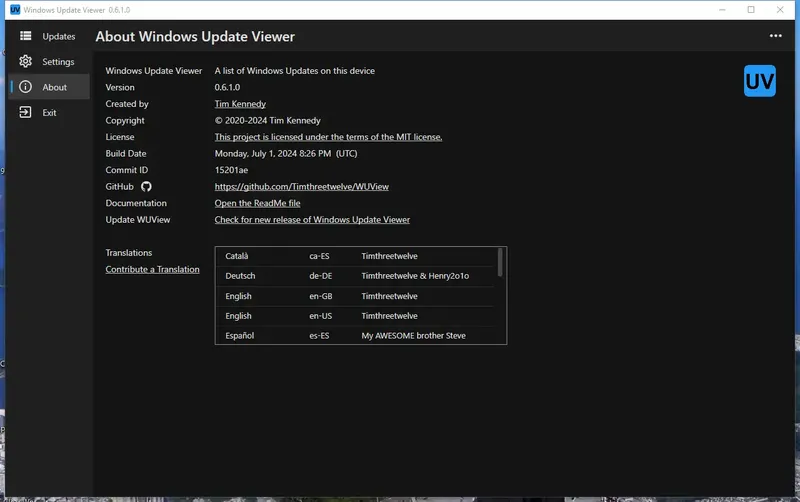This screenshot has width=800, height=502.
Task: Open the three-dots overflow menu
Action: click(776, 36)
